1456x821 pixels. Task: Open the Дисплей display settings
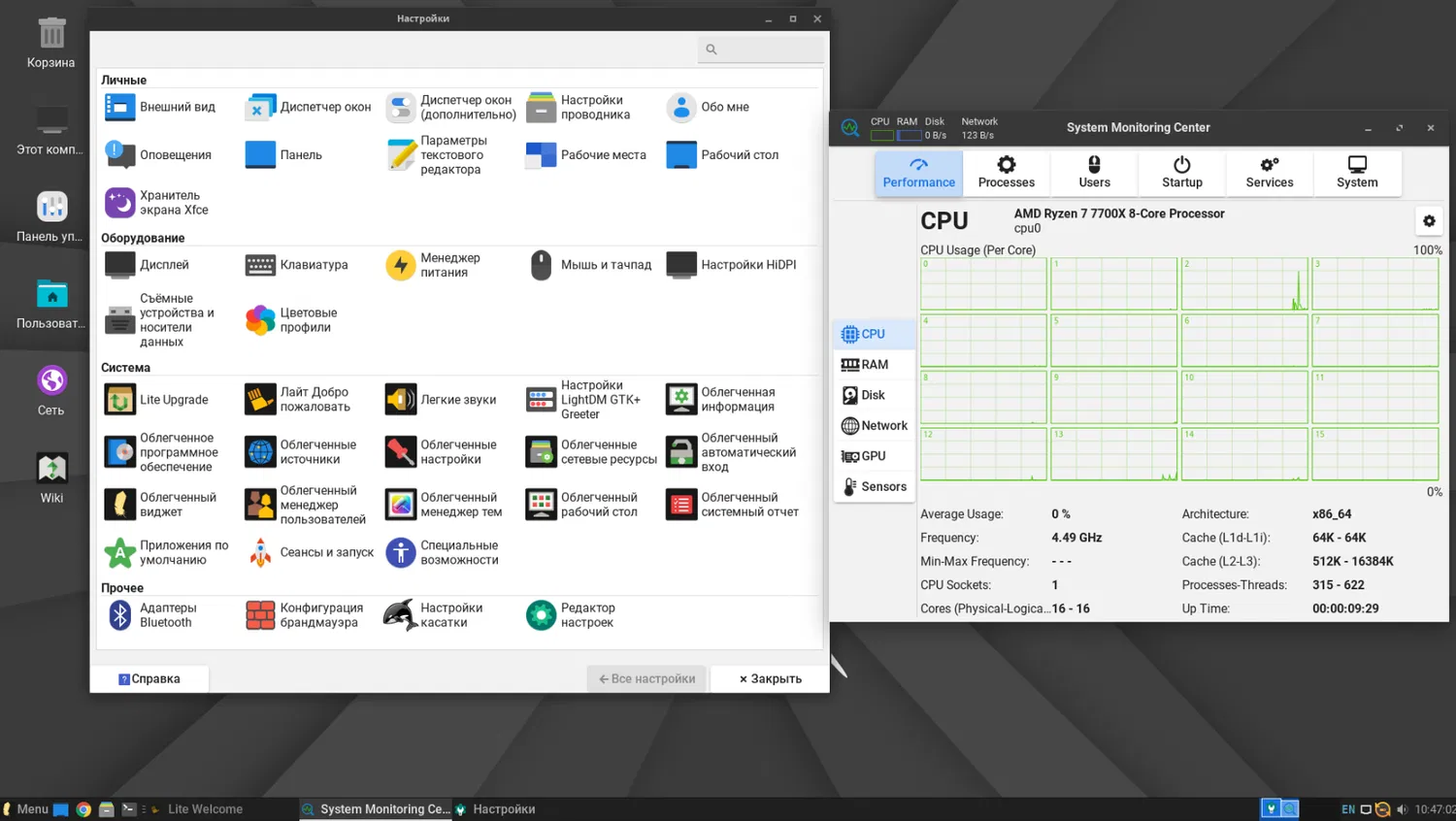coord(148,264)
